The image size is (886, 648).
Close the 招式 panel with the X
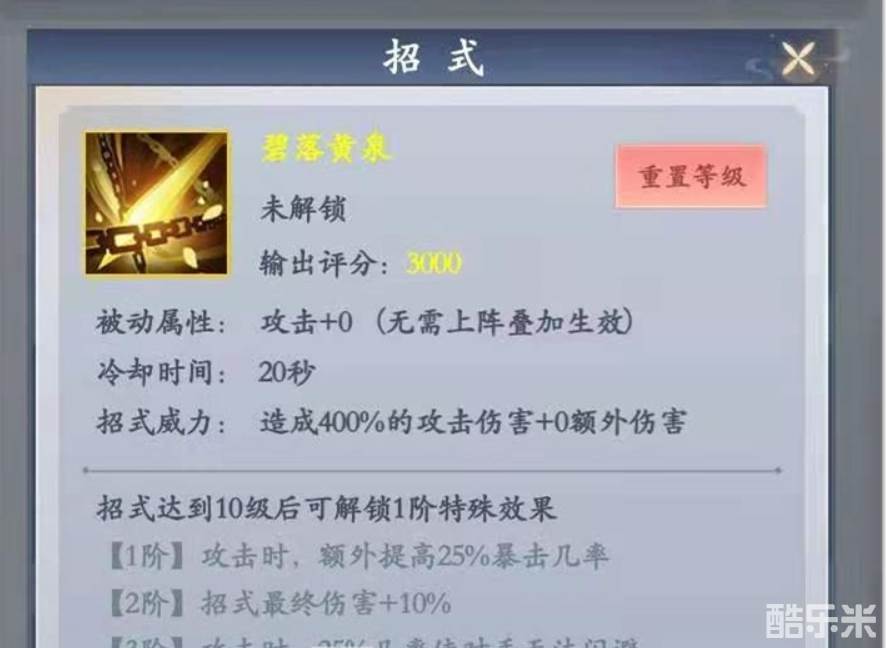tap(798, 58)
